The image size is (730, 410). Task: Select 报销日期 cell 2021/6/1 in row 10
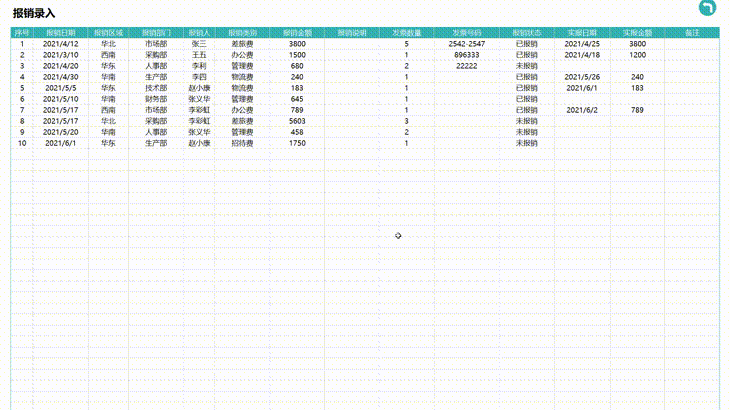[61, 143]
